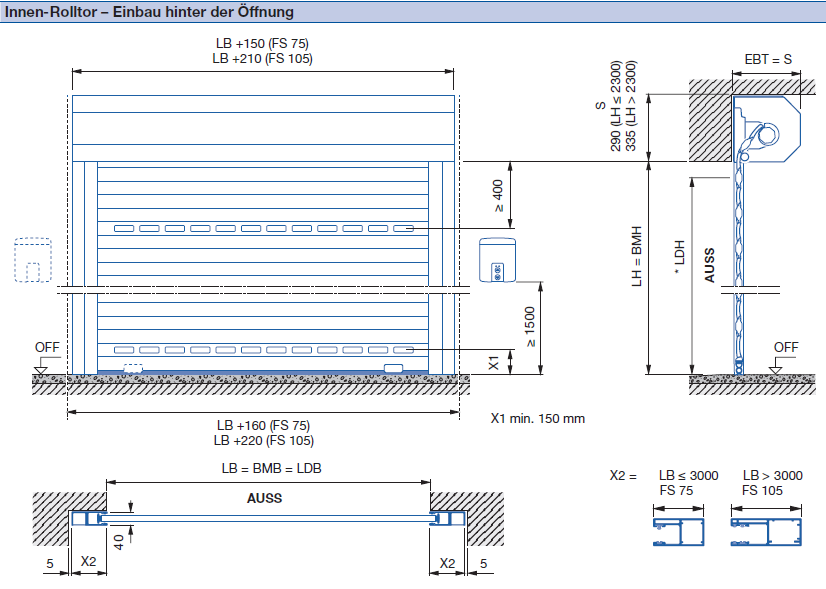Select the '≥ 400' dimension value
Viewport: 826px width, 589px height.
coord(498,196)
